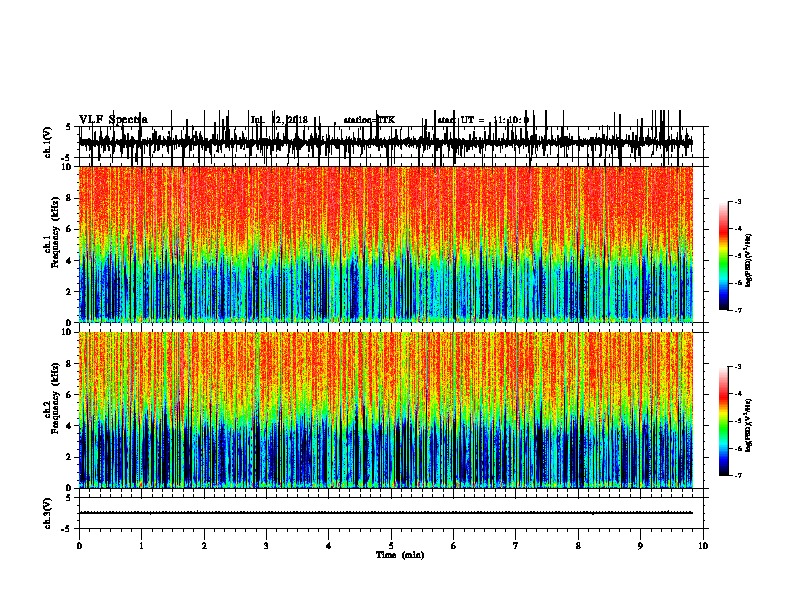Click the "-3" label on ch.1 colorbar
Image resolution: width=792 pixels, height=612 pixels.
pos(737,202)
